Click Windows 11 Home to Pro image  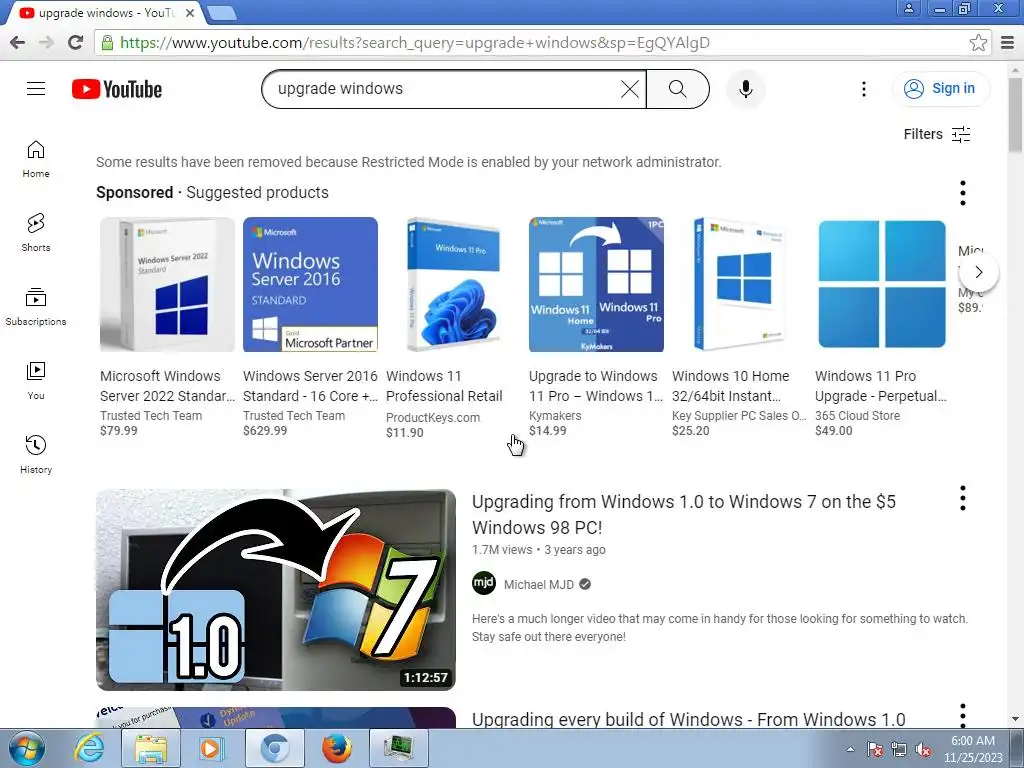point(596,284)
